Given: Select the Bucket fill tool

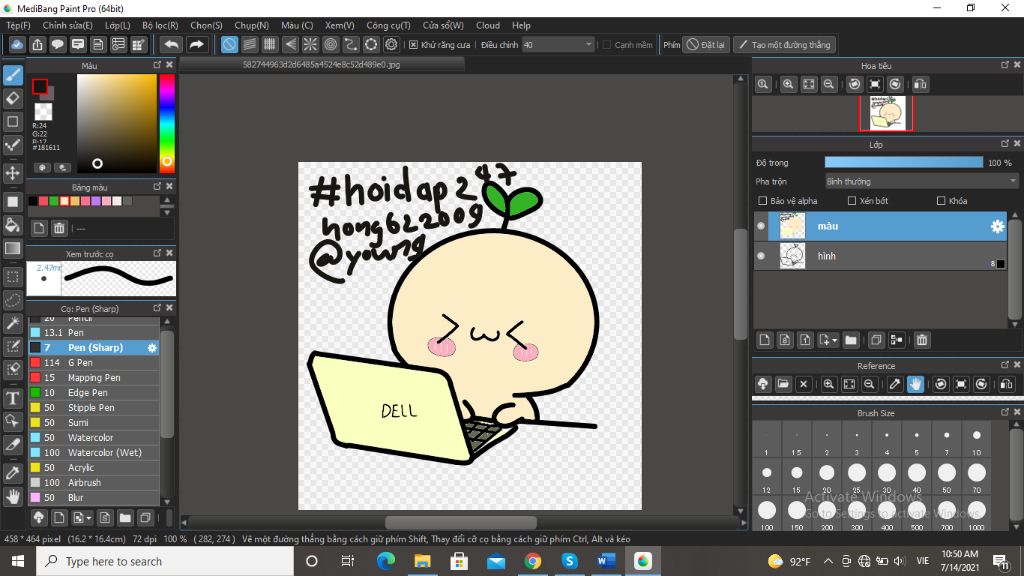Looking at the screenshot, I should pos(12,225).
